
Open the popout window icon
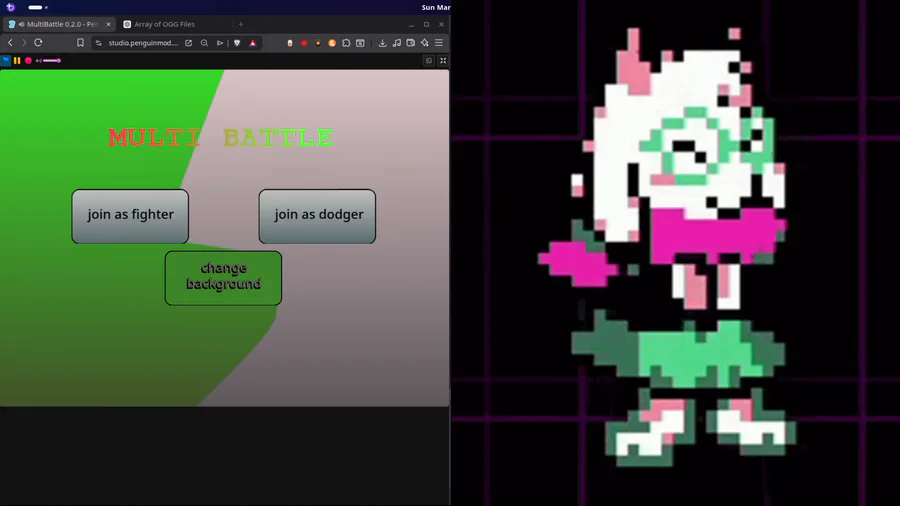(429, 60)
